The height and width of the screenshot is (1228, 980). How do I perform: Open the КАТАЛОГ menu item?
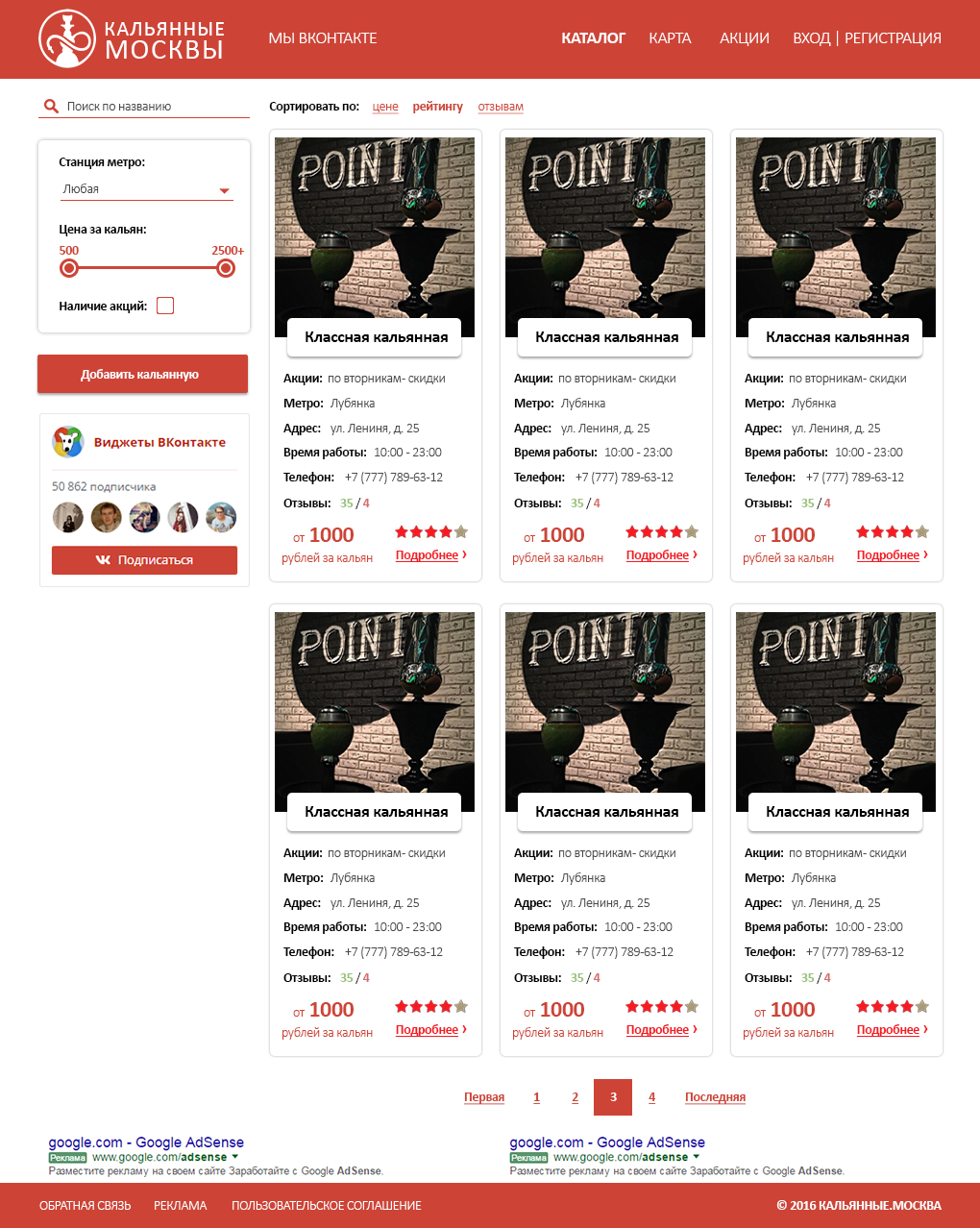click(x=593, y=38)
